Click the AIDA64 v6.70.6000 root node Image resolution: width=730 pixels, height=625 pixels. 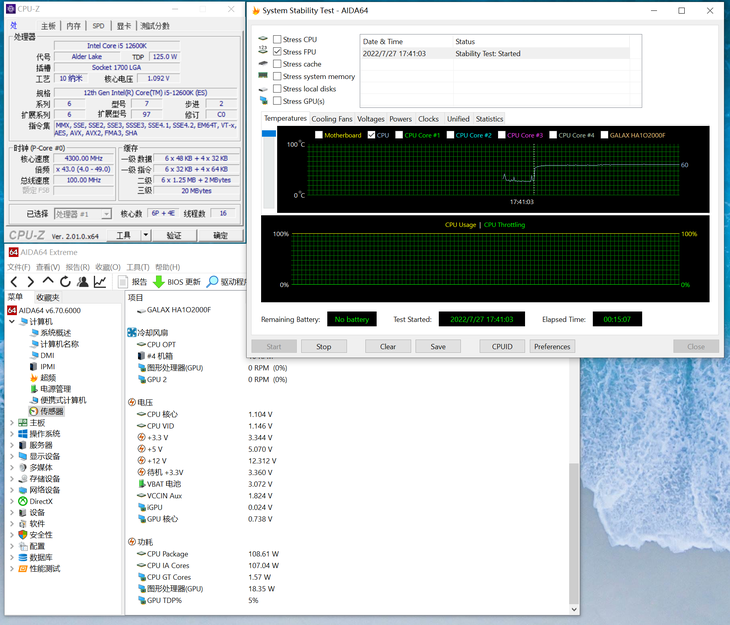(44, 310)
